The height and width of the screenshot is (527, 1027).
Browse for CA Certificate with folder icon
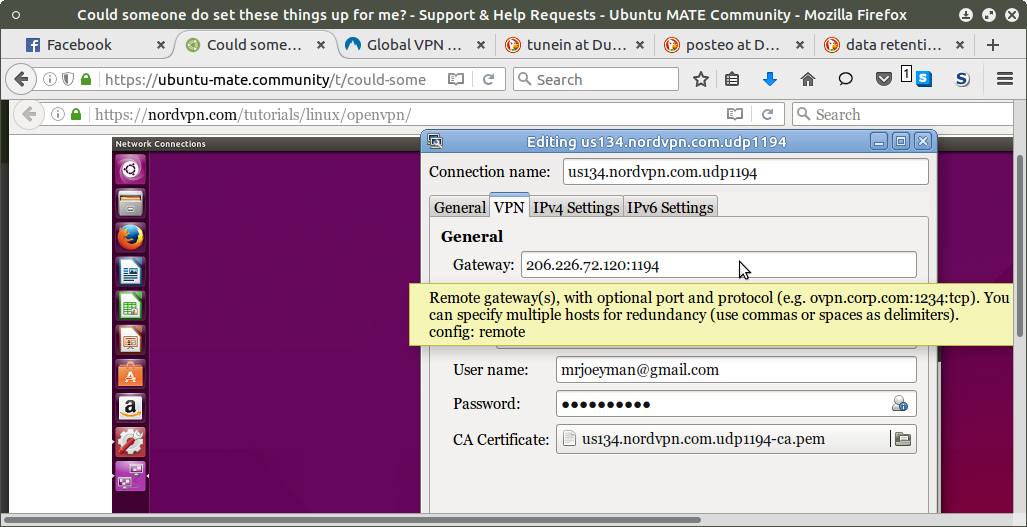pyautogui.click(x=903, y=439)
